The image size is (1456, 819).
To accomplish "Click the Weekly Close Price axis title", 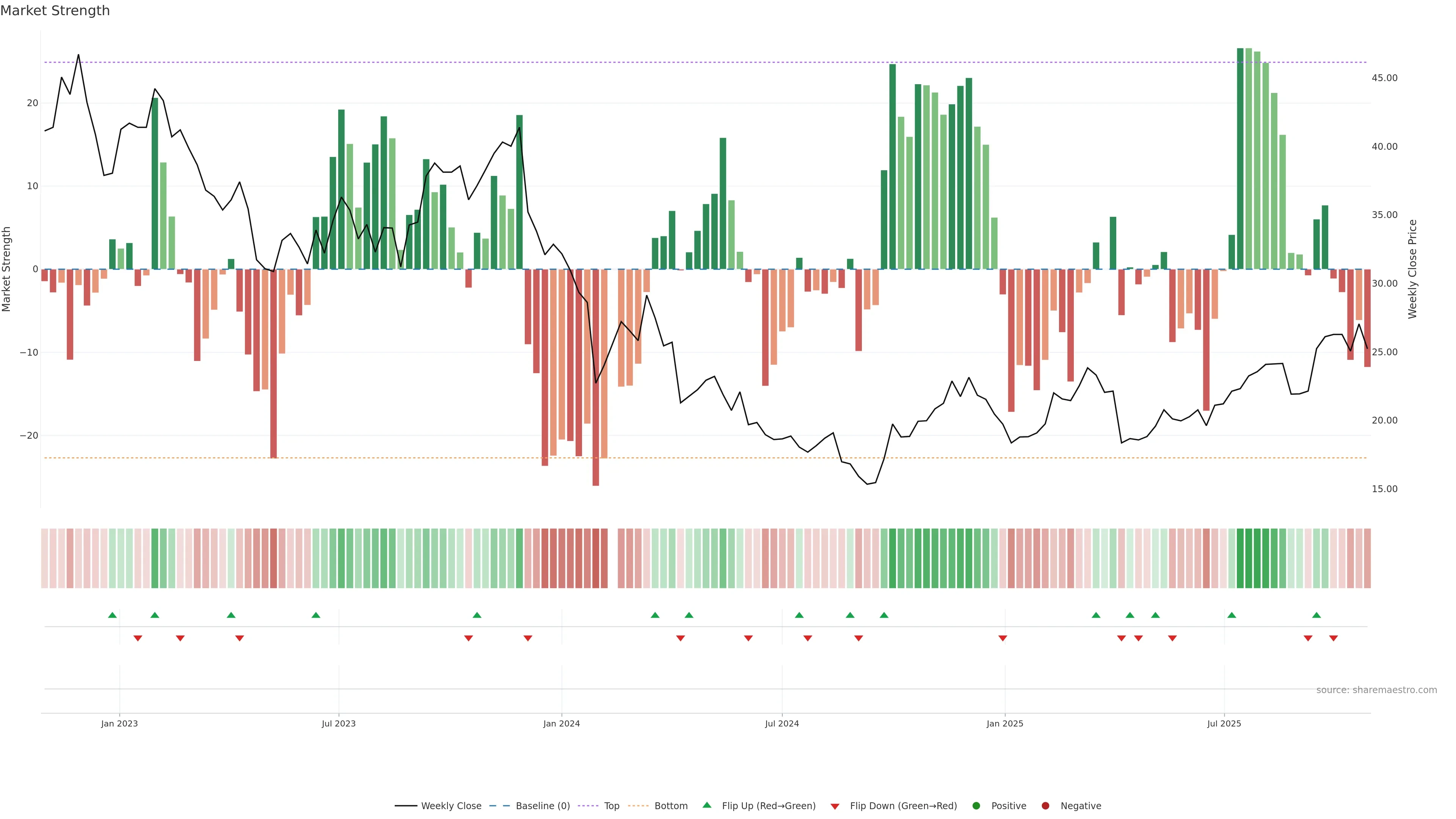I will (x=1412, y=269).
